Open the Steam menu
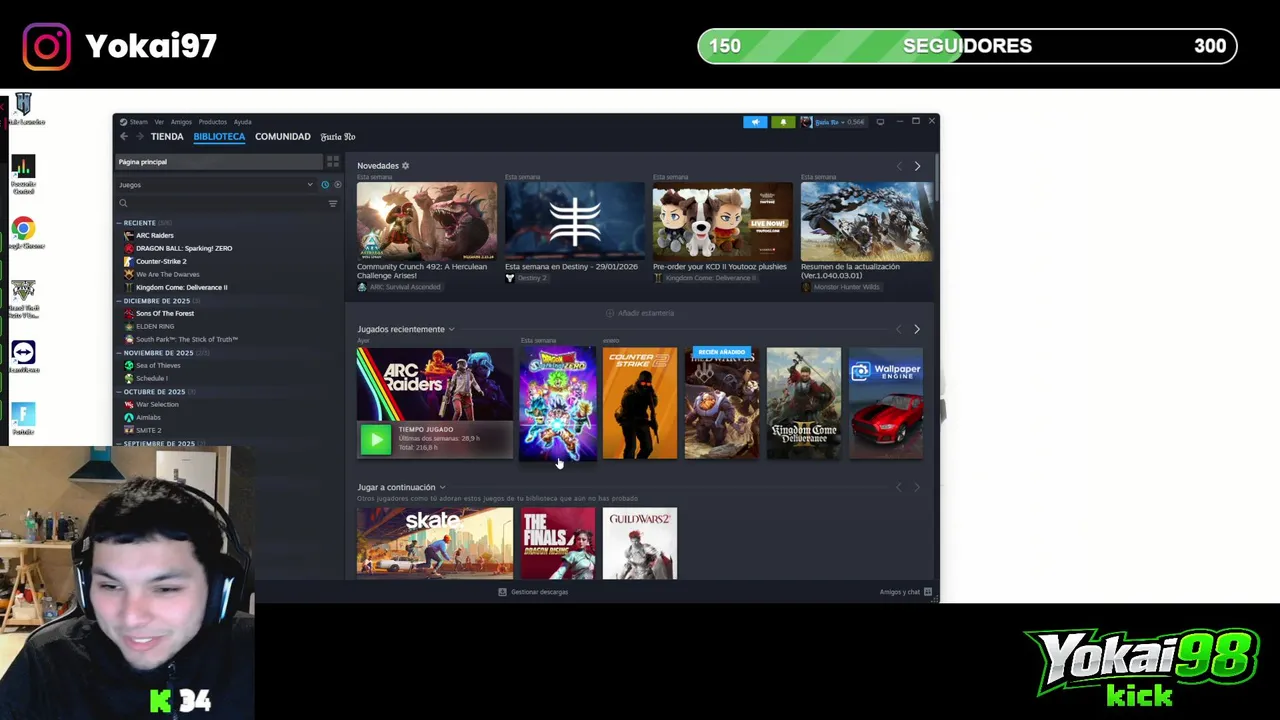 pos(138,122)
